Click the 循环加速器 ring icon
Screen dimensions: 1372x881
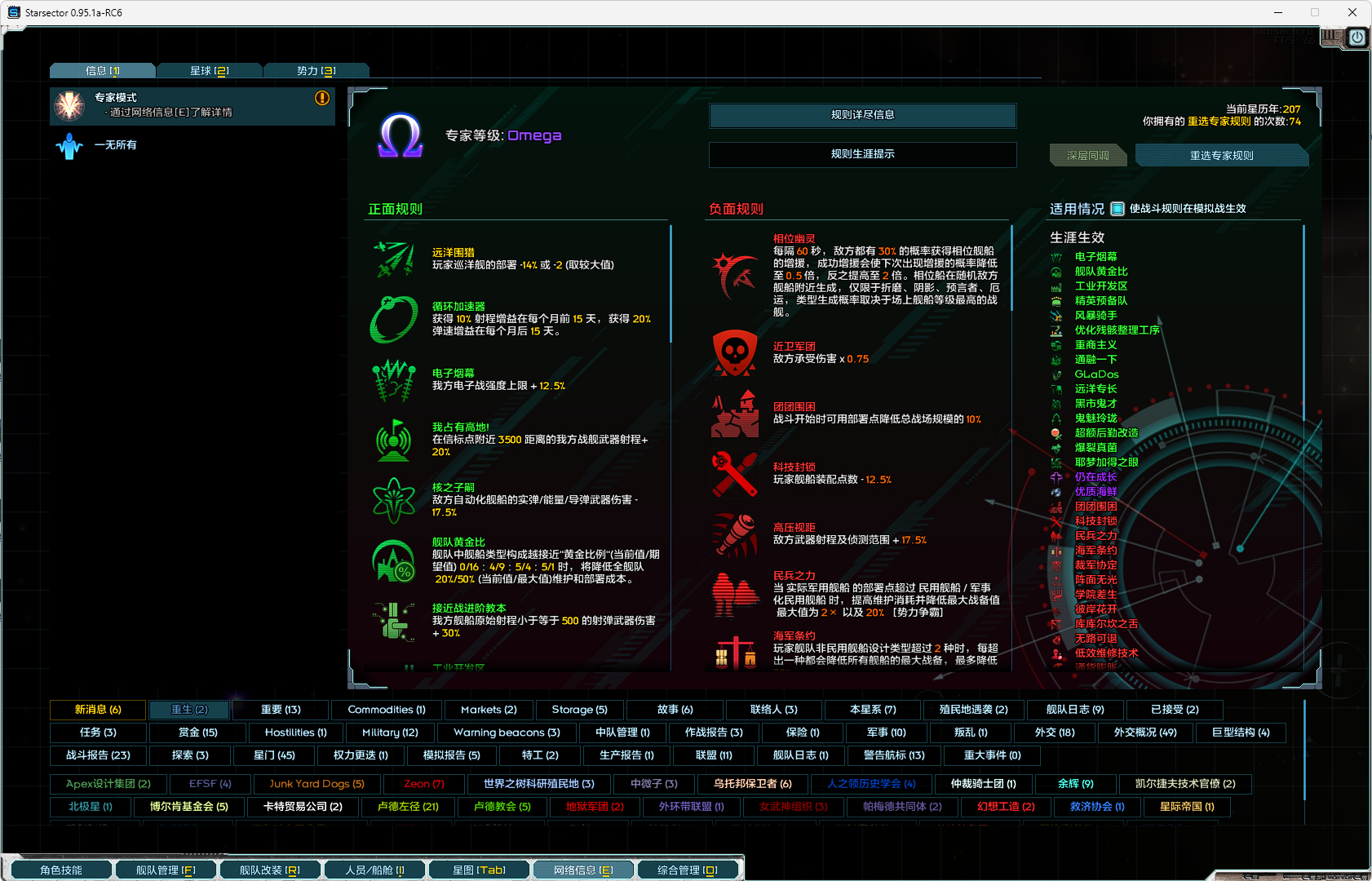394,319
